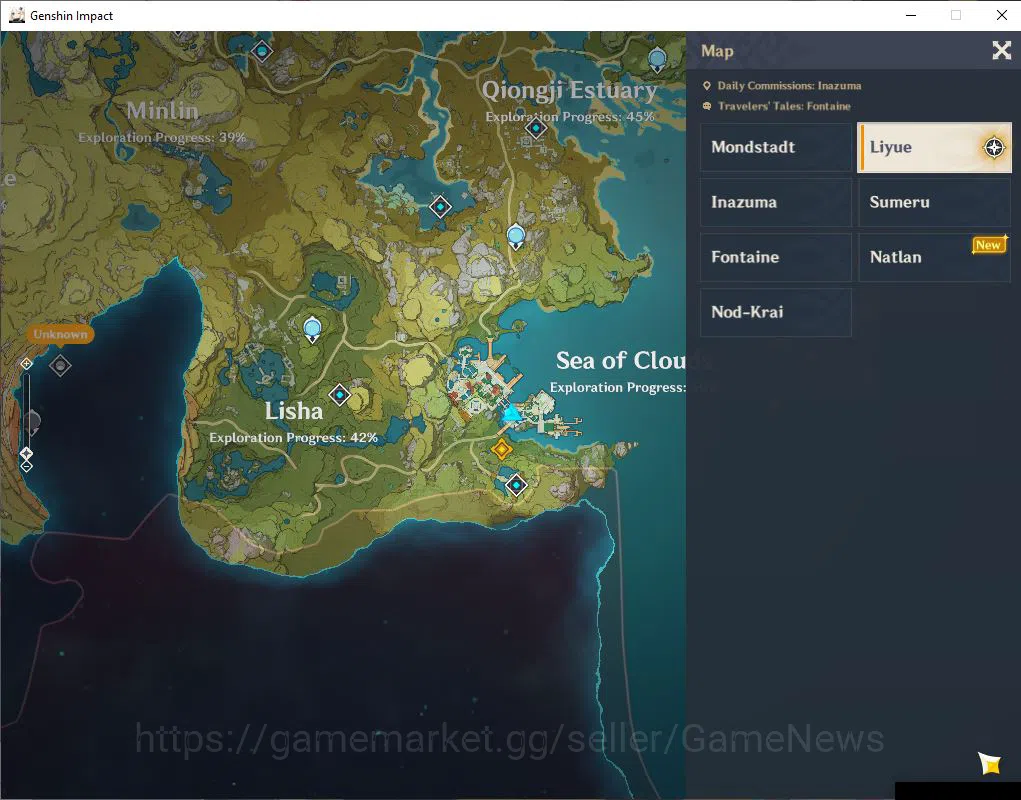Go to the Fontaine region map
Viewport: 1021px width, 800px height.
[x=776, y=257]
